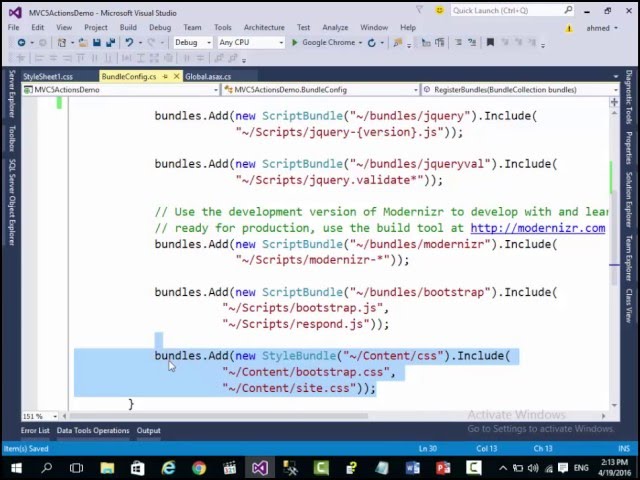Viewport: 640px width, 480px height.
Task: Expand the Google Chrome browser dropdown arrow
Action: pyautogui.click(x=360, y=43)
